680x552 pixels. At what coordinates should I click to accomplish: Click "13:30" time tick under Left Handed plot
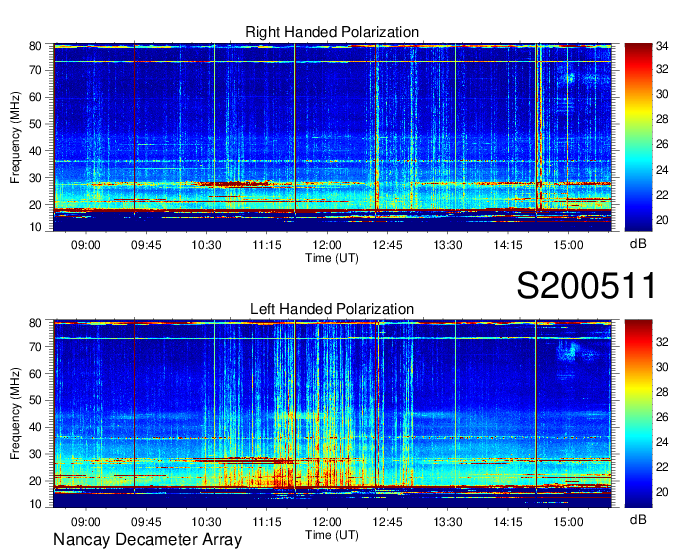click(x=448, y=522)
